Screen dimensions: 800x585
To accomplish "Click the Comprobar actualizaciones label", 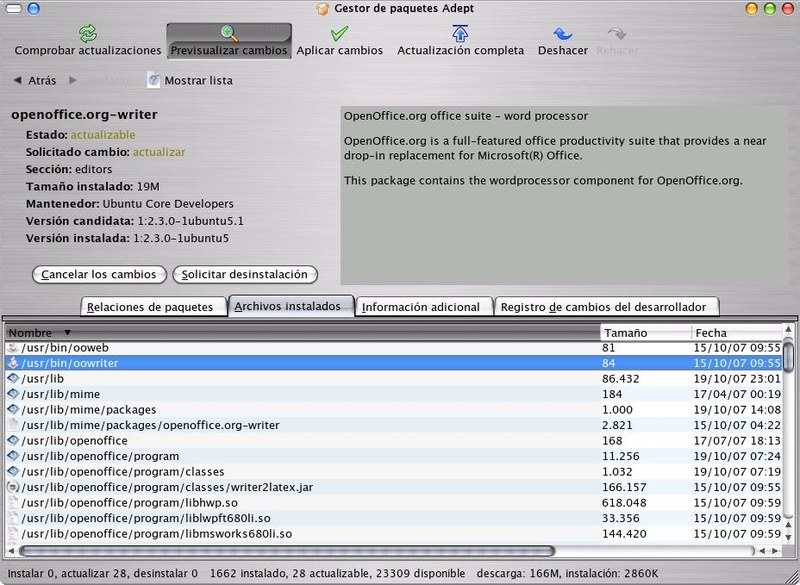I will (x=88, y=50).
